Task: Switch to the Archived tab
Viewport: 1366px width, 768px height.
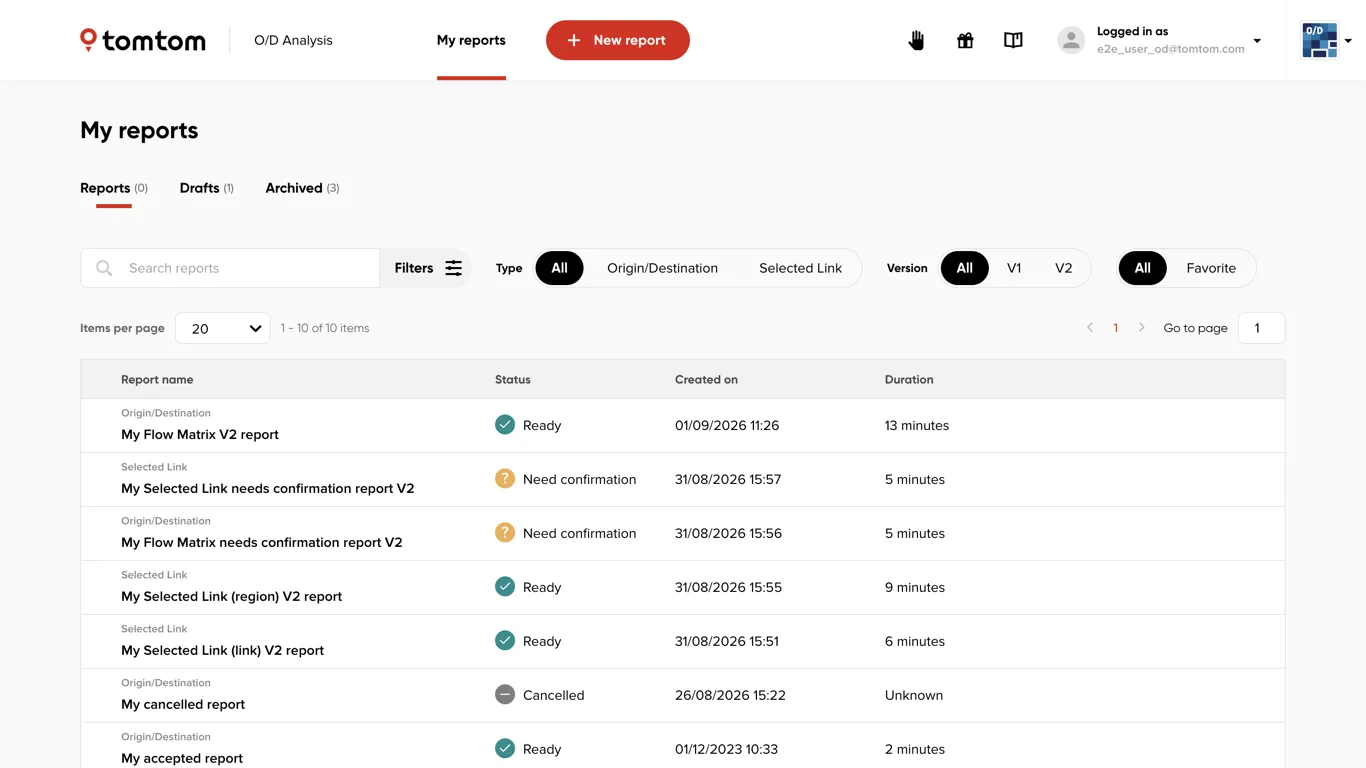Action: (302, 188)
